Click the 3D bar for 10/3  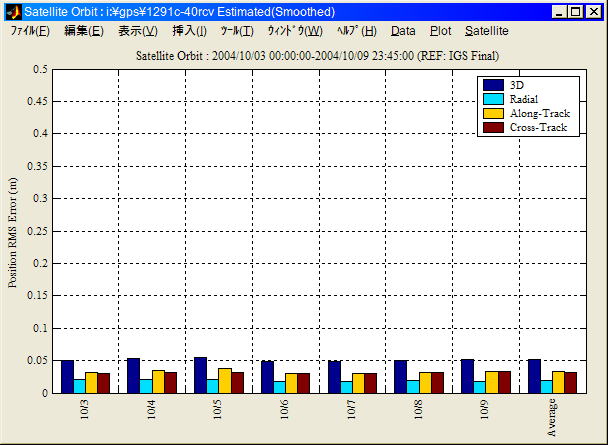pyautogui.click(x=67, y=377)
